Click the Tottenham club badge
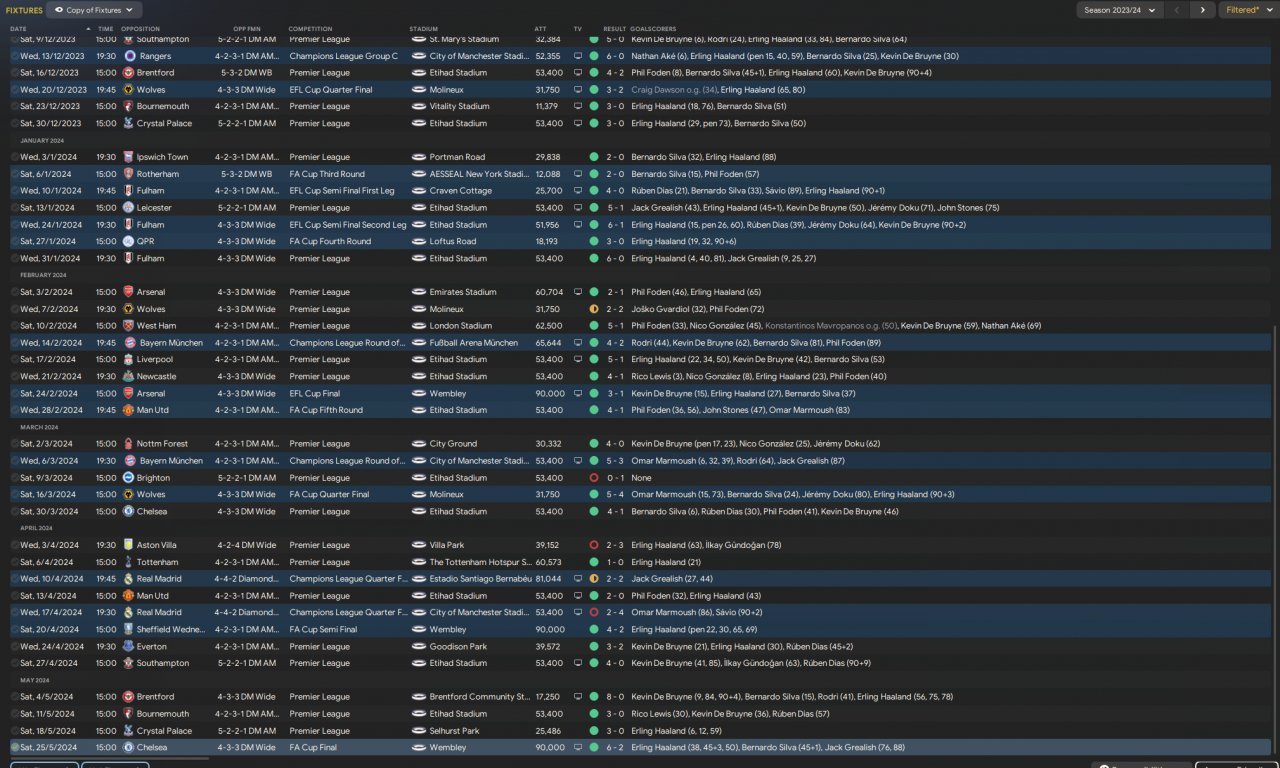1280x768 pixels. pyautogui.click(x=129, y=562)
